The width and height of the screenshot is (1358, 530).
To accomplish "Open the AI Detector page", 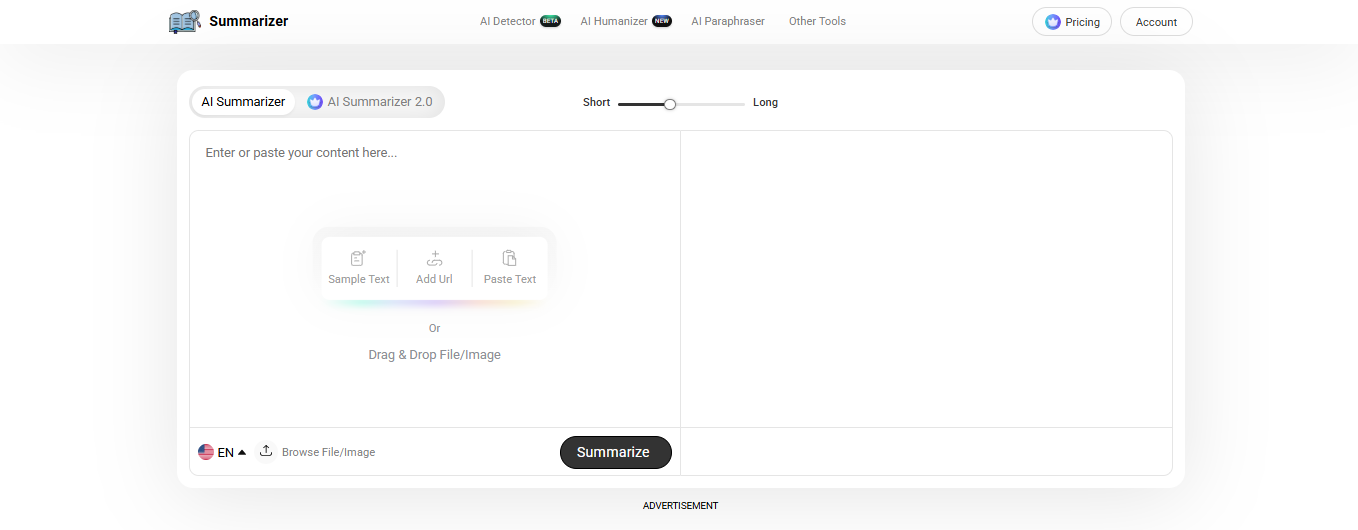I will pos(508,21).
